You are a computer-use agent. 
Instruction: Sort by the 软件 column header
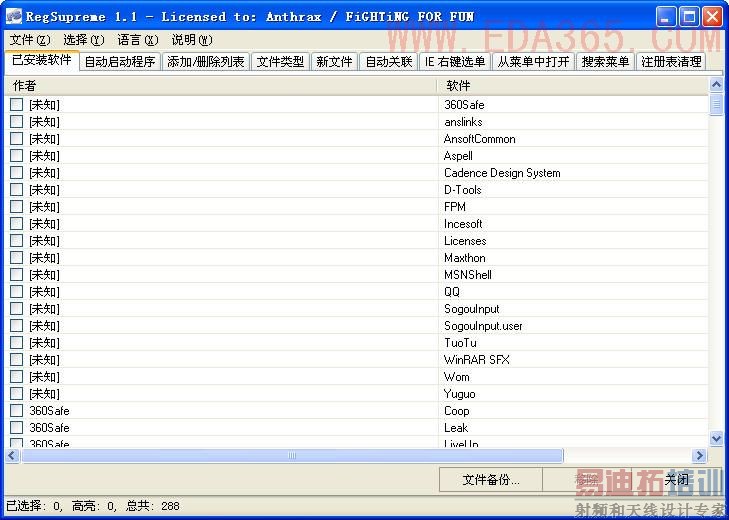(573, 86)
